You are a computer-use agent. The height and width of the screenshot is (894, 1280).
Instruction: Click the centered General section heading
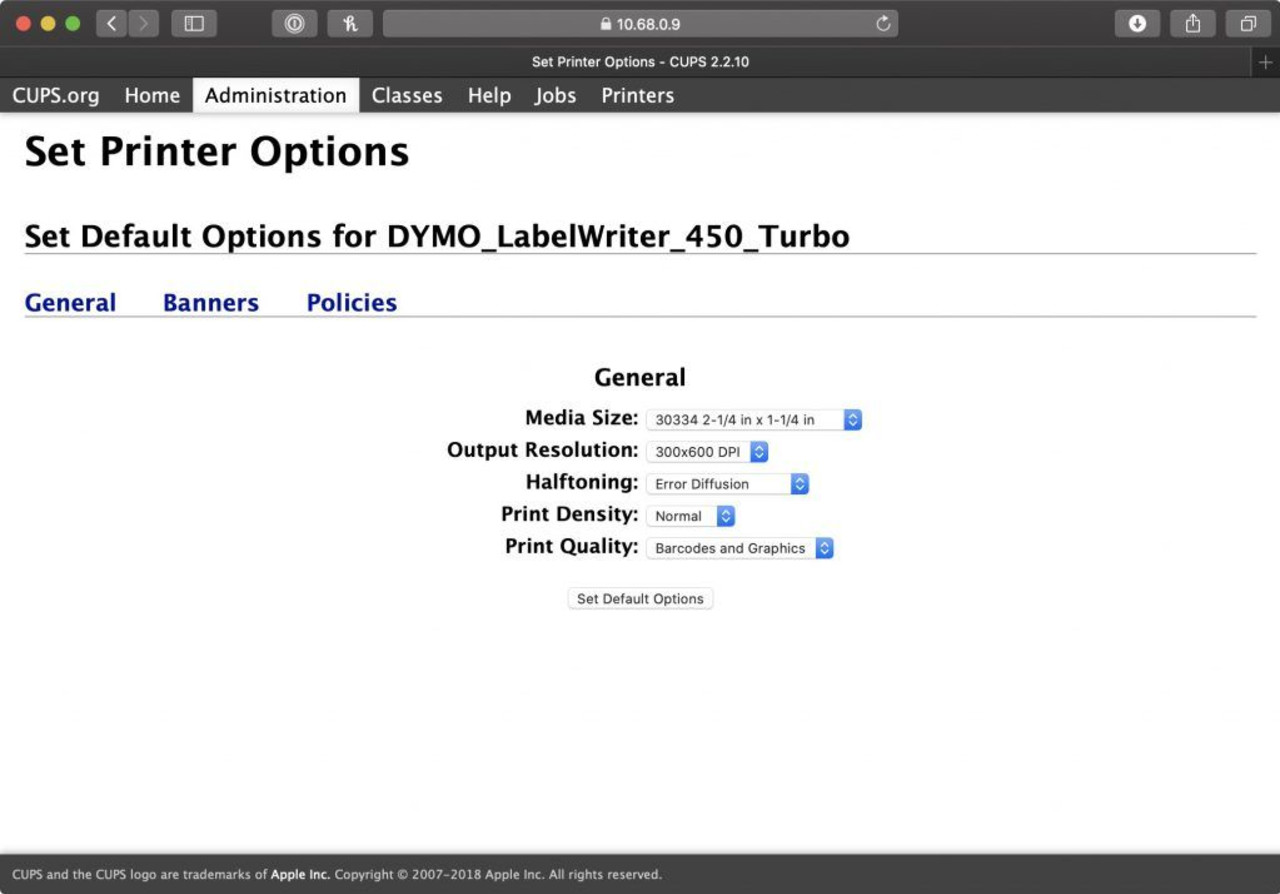pyautogui.click(x=640, y=377)
